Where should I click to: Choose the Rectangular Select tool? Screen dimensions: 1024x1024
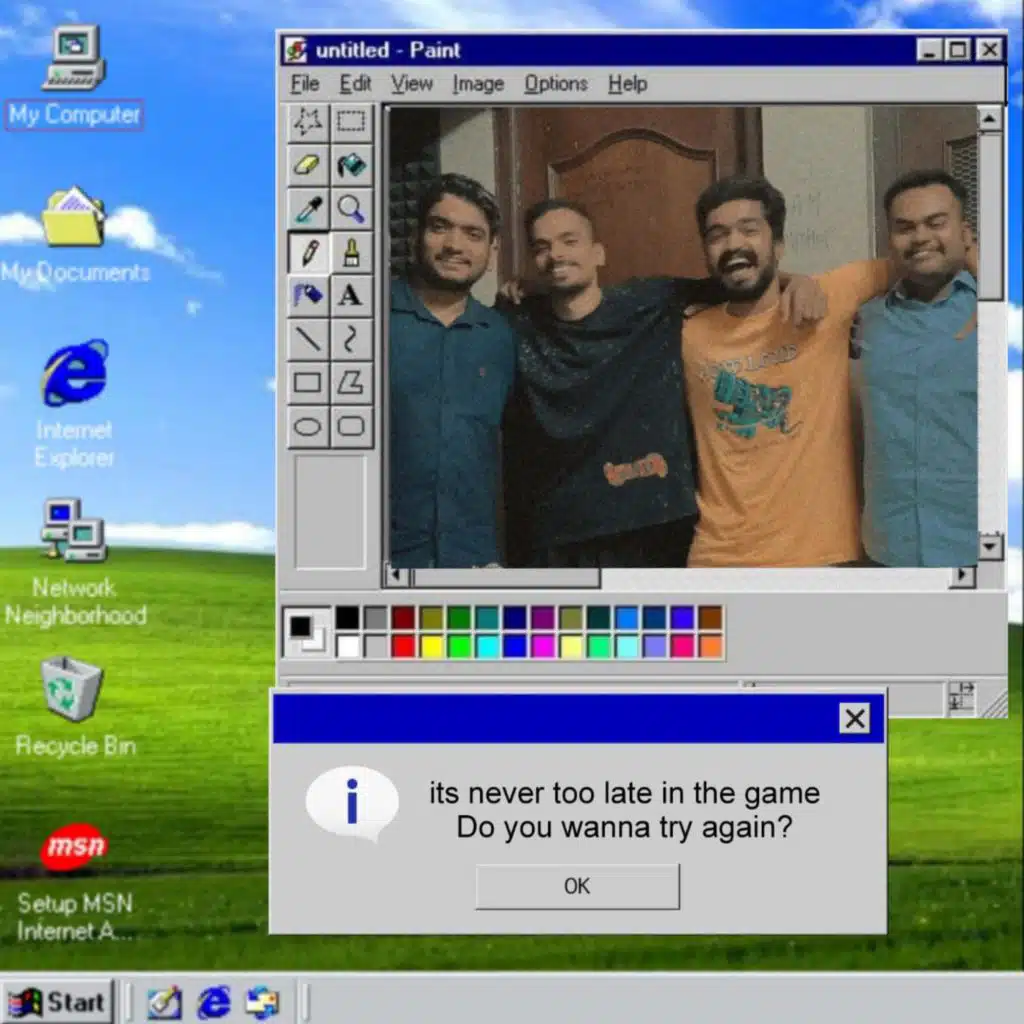[x=351, y=122]
